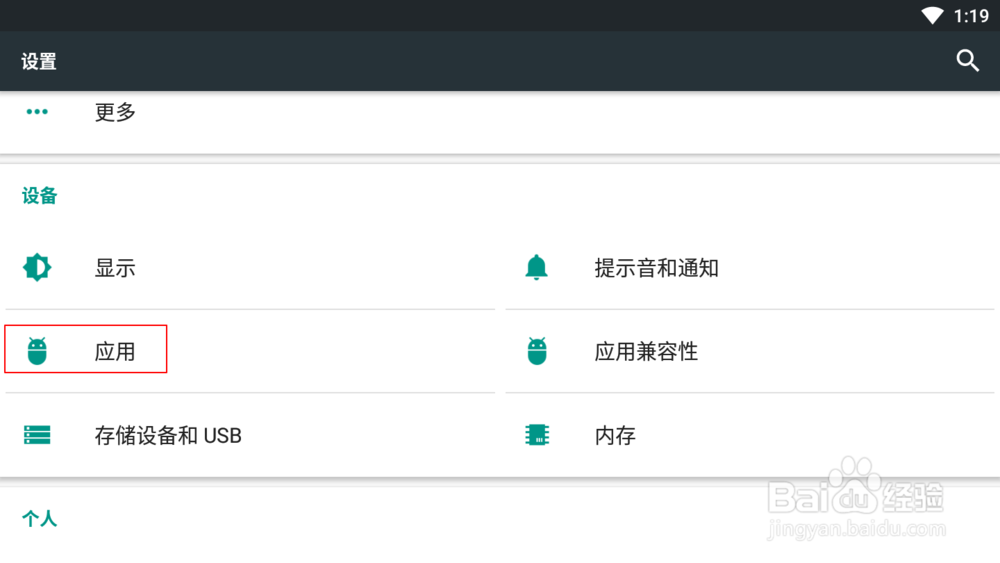This screenshot has width=1000, height=563.
Task: Click the brightness Display icon
Action: 37,267
